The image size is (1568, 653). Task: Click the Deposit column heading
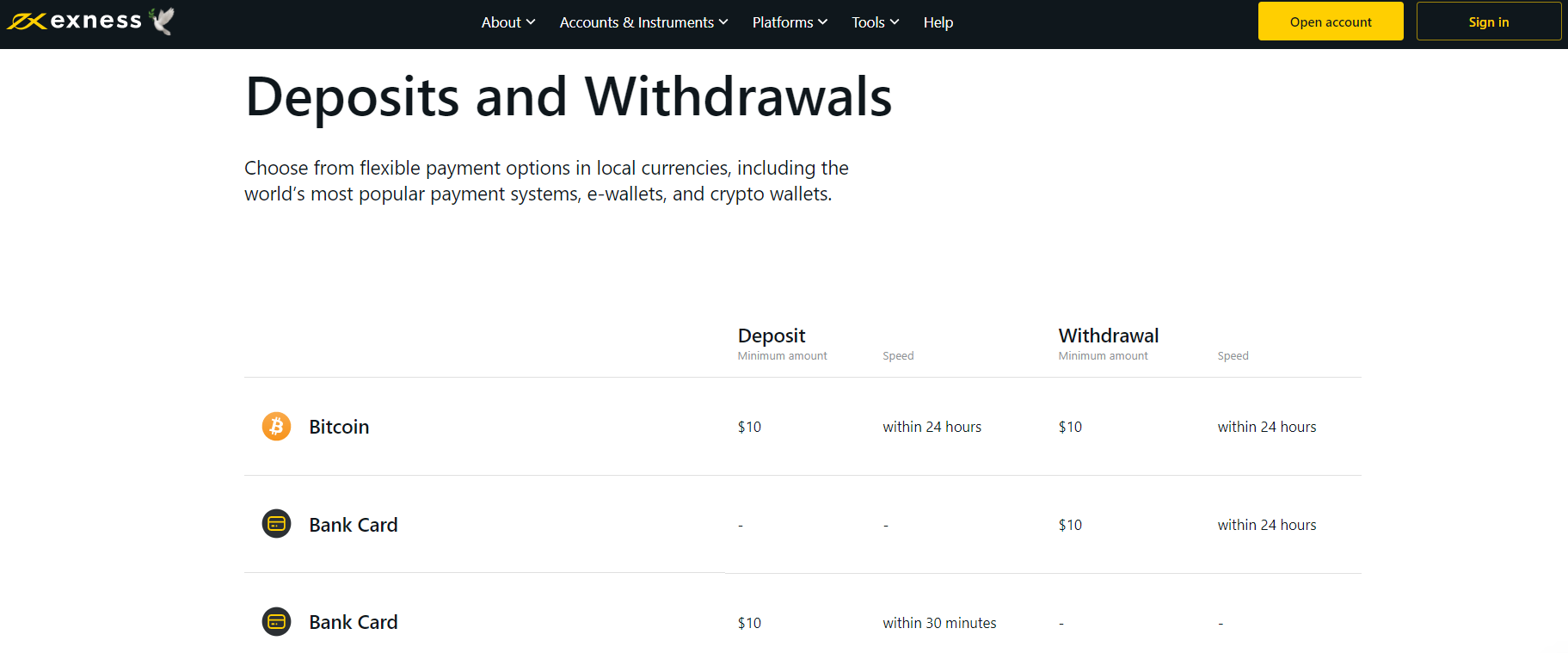(x=772, y=336)
